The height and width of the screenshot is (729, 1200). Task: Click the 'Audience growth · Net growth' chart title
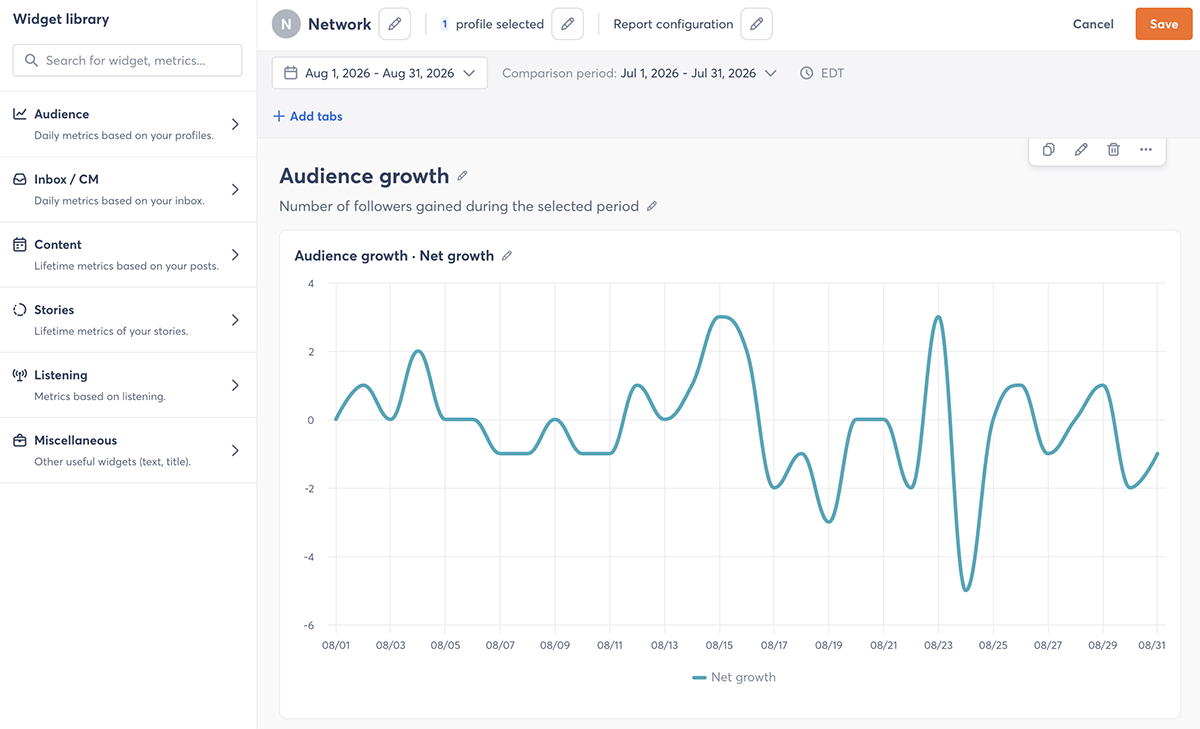(394, 256)
